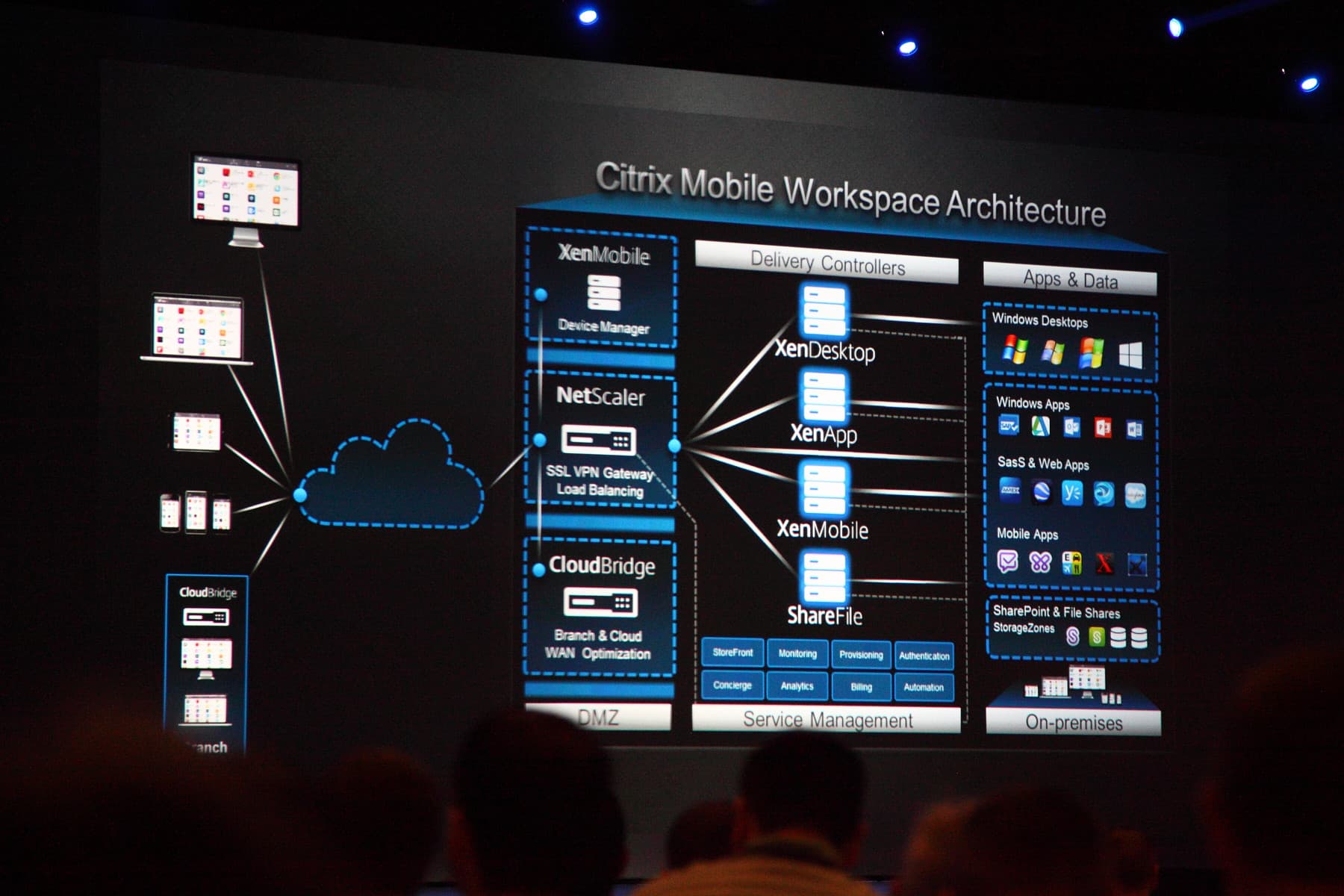Select the WAN Optimization text
Viewport: 1344px width, 896px height.
pyautogui.click(x=597, y=653)
